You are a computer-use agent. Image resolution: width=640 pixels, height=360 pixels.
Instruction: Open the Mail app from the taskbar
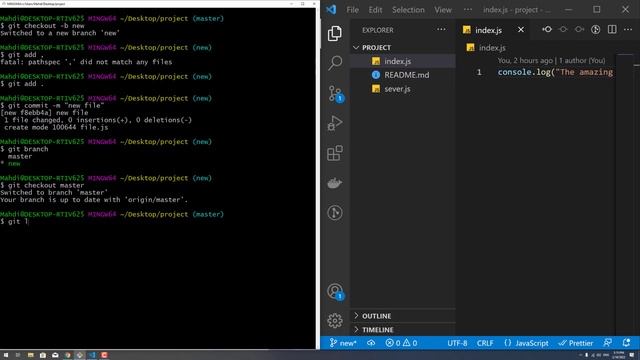pyautogui.click(x=55, y=355)
